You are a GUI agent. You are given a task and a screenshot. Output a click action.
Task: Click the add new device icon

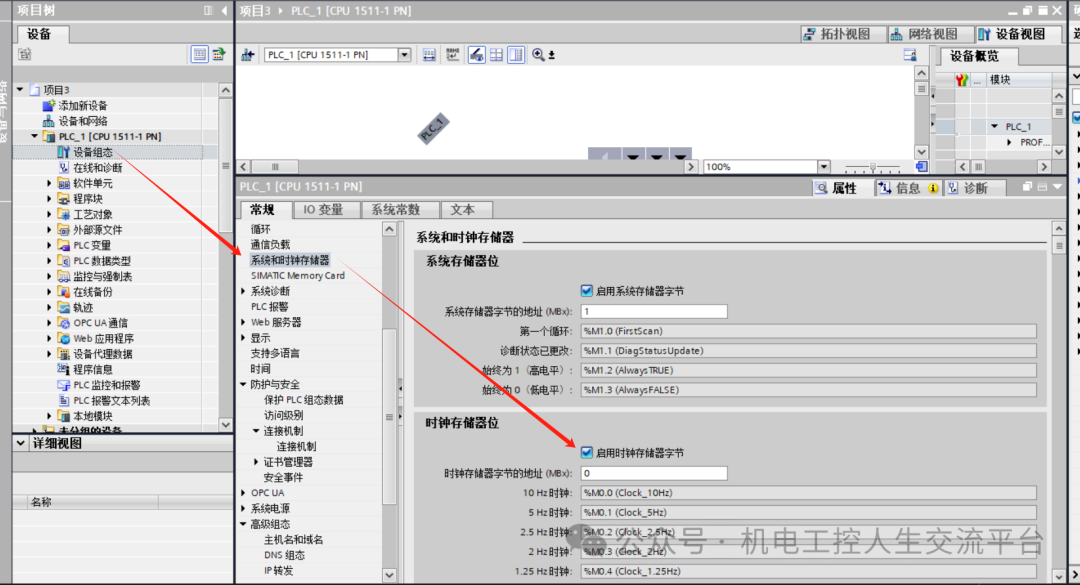[x=48, y=105]
